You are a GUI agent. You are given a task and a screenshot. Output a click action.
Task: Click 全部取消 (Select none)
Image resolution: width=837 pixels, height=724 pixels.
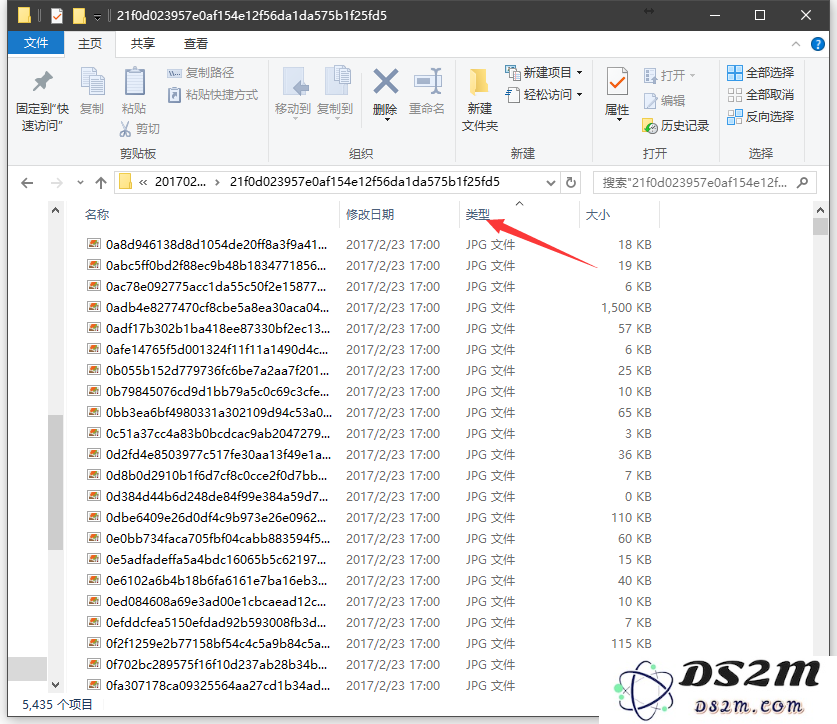click(760, 95)
